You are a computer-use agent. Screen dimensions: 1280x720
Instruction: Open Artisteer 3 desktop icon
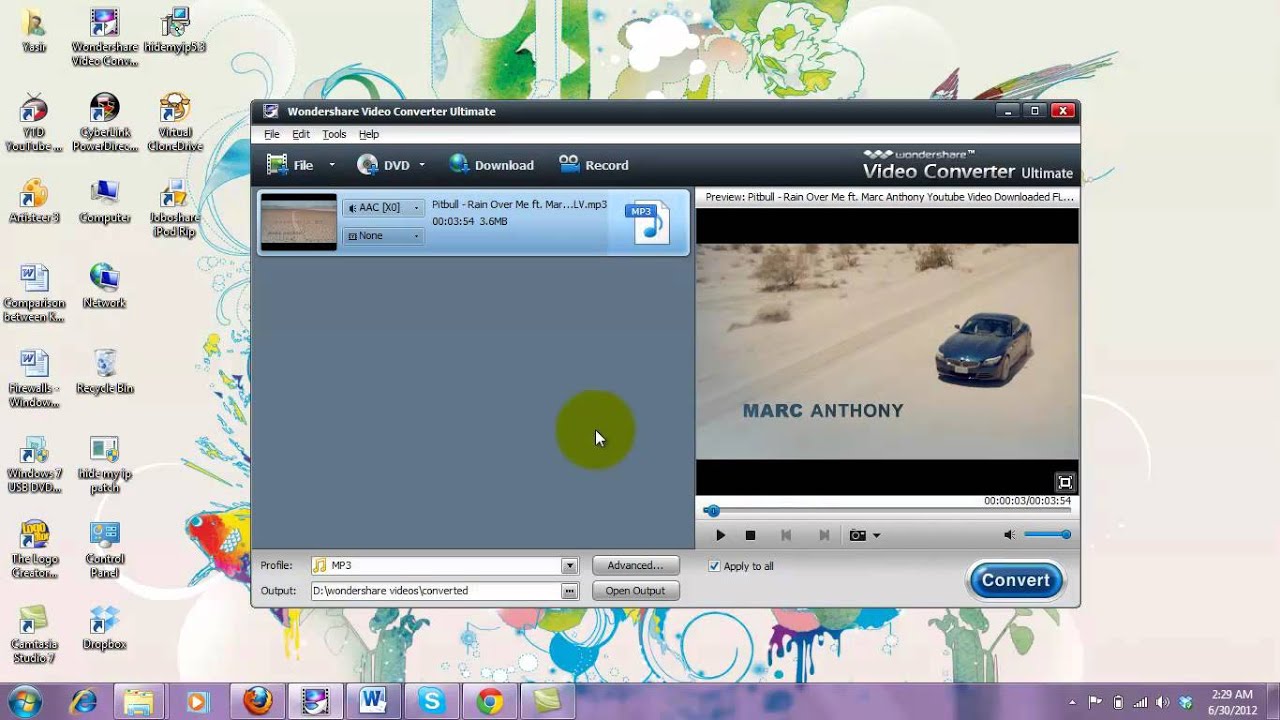point(34,202)
